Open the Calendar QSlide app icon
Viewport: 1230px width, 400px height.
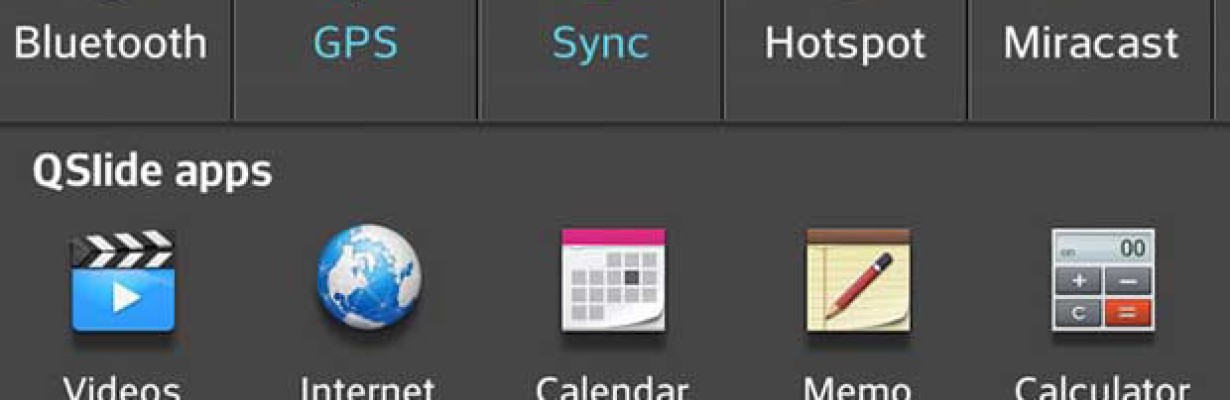click(x=613, y=281)
